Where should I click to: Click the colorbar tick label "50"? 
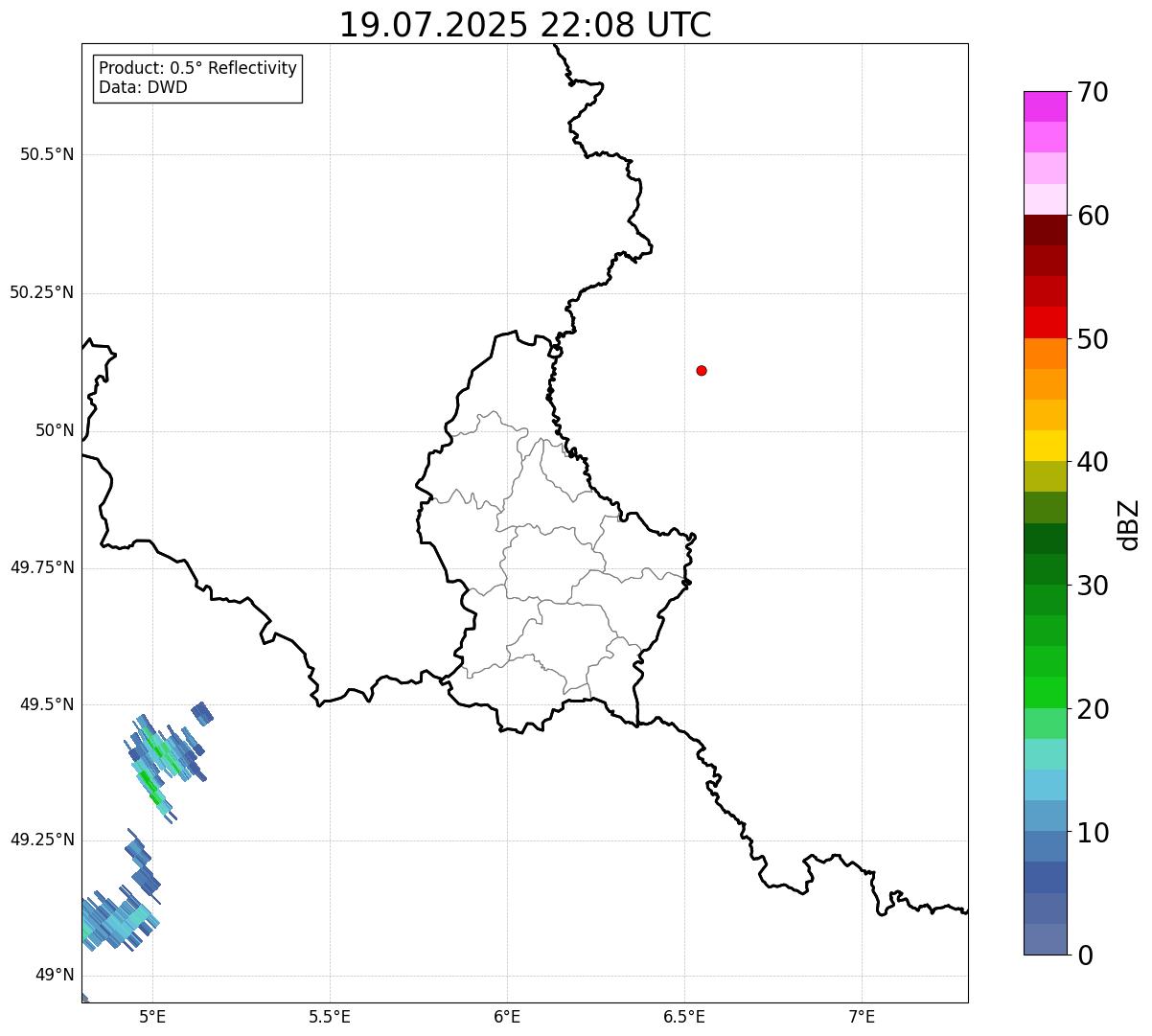click(1093, 339)
